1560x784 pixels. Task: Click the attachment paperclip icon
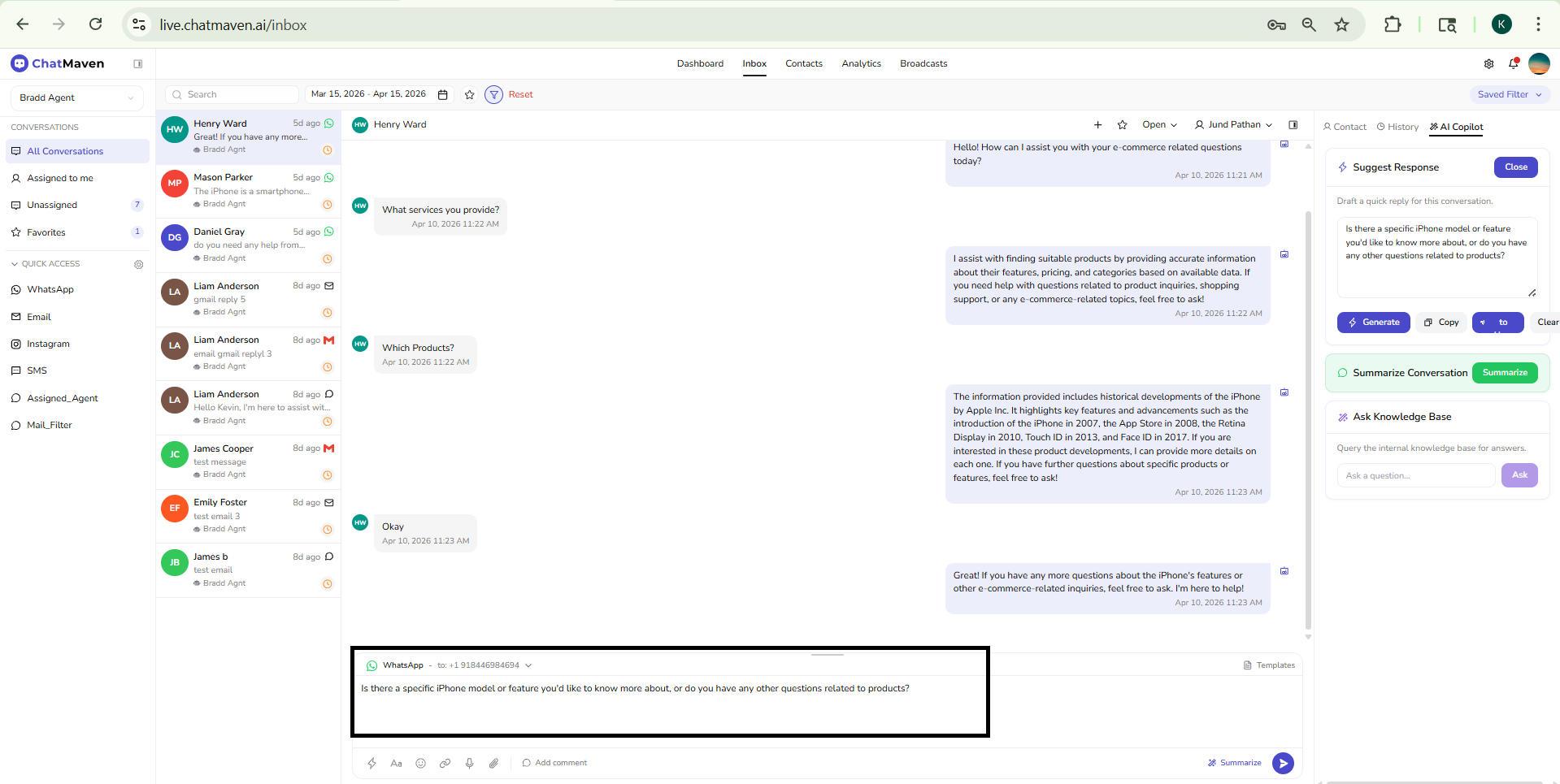tap(493, 763)
